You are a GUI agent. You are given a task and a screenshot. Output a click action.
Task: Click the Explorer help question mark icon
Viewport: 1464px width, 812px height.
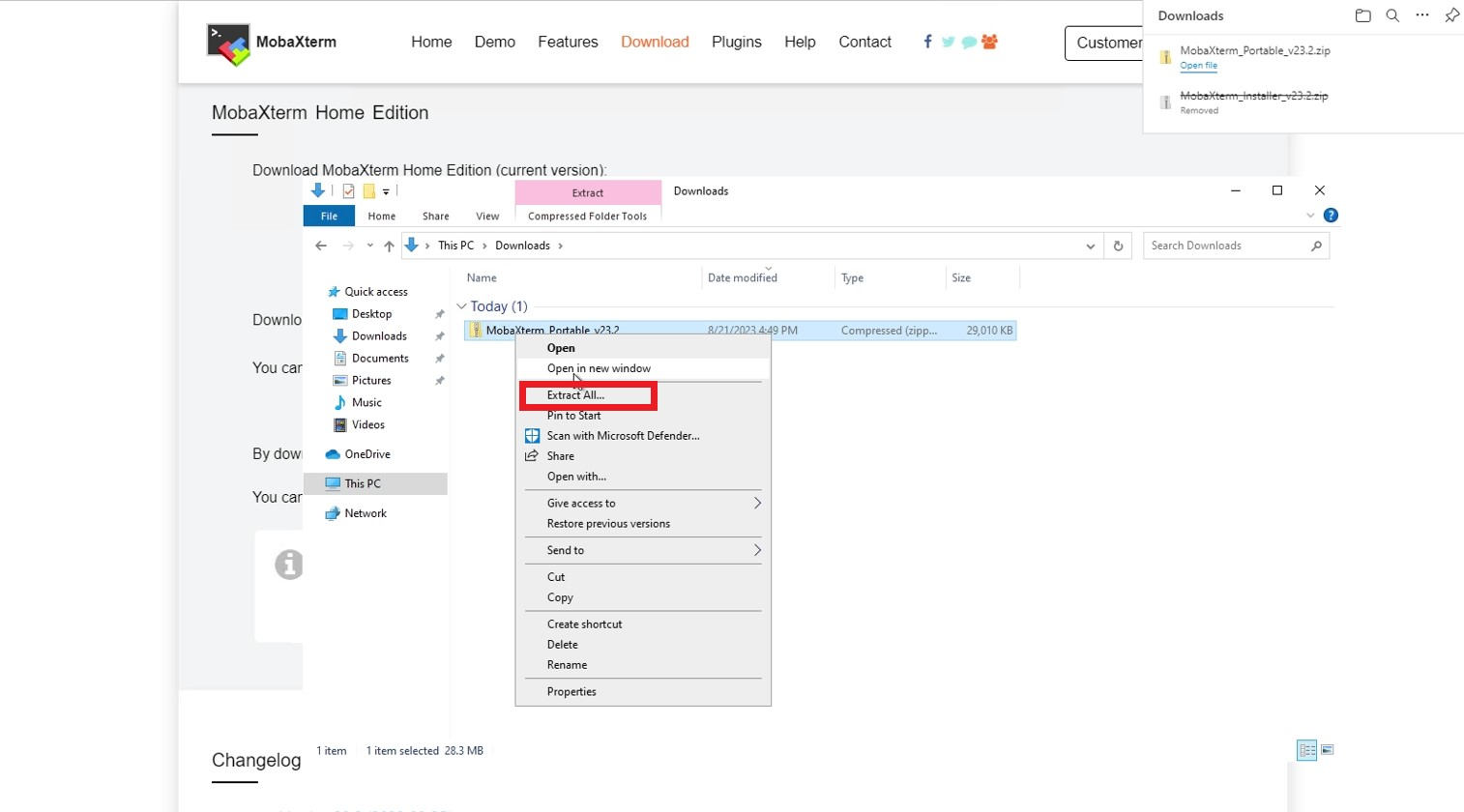click(1331, 216)
